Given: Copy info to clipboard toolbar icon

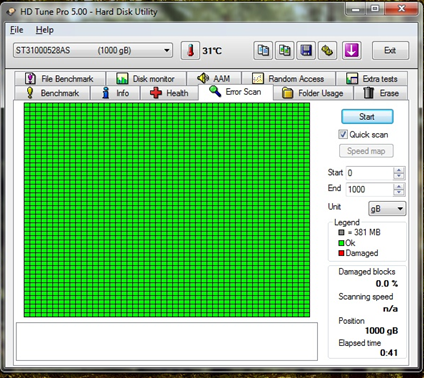Looking at the screenshot, I should (x=263, y=51).
